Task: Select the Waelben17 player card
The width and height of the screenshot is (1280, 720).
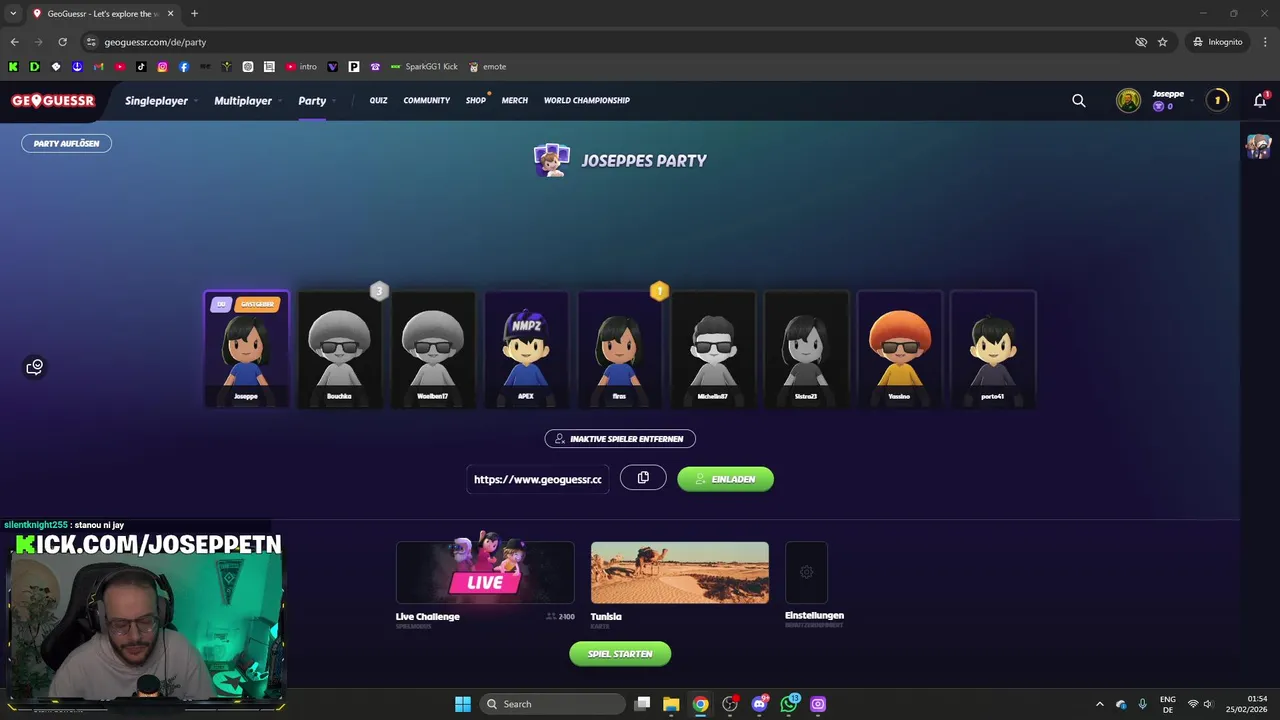Action: tap(432, 349)
